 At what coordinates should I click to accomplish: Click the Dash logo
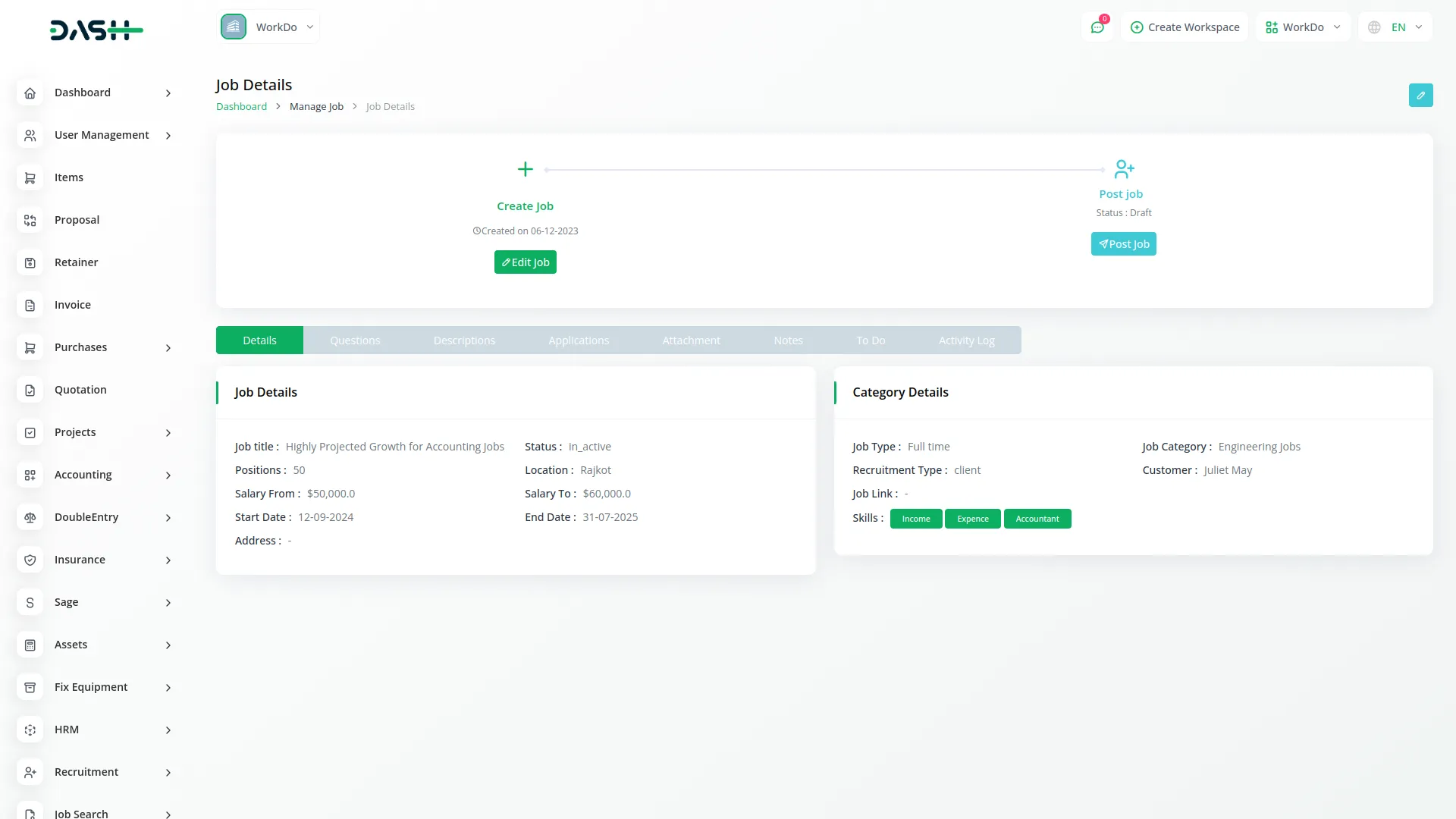96,30
